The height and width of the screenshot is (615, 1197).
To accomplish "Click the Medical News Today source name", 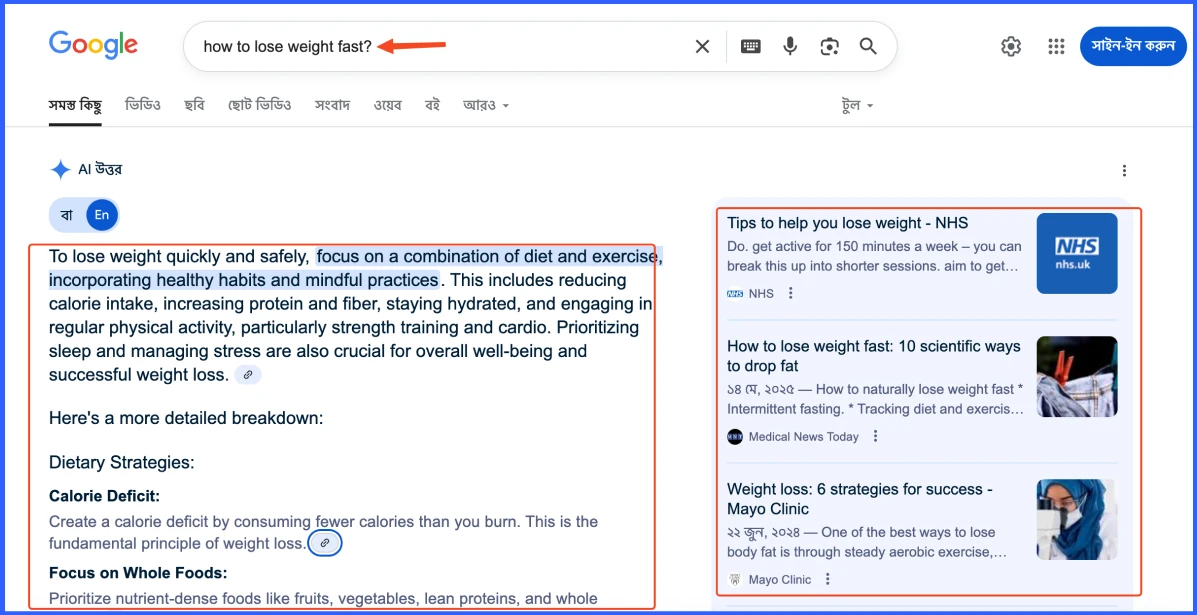I will click(804, 436).
